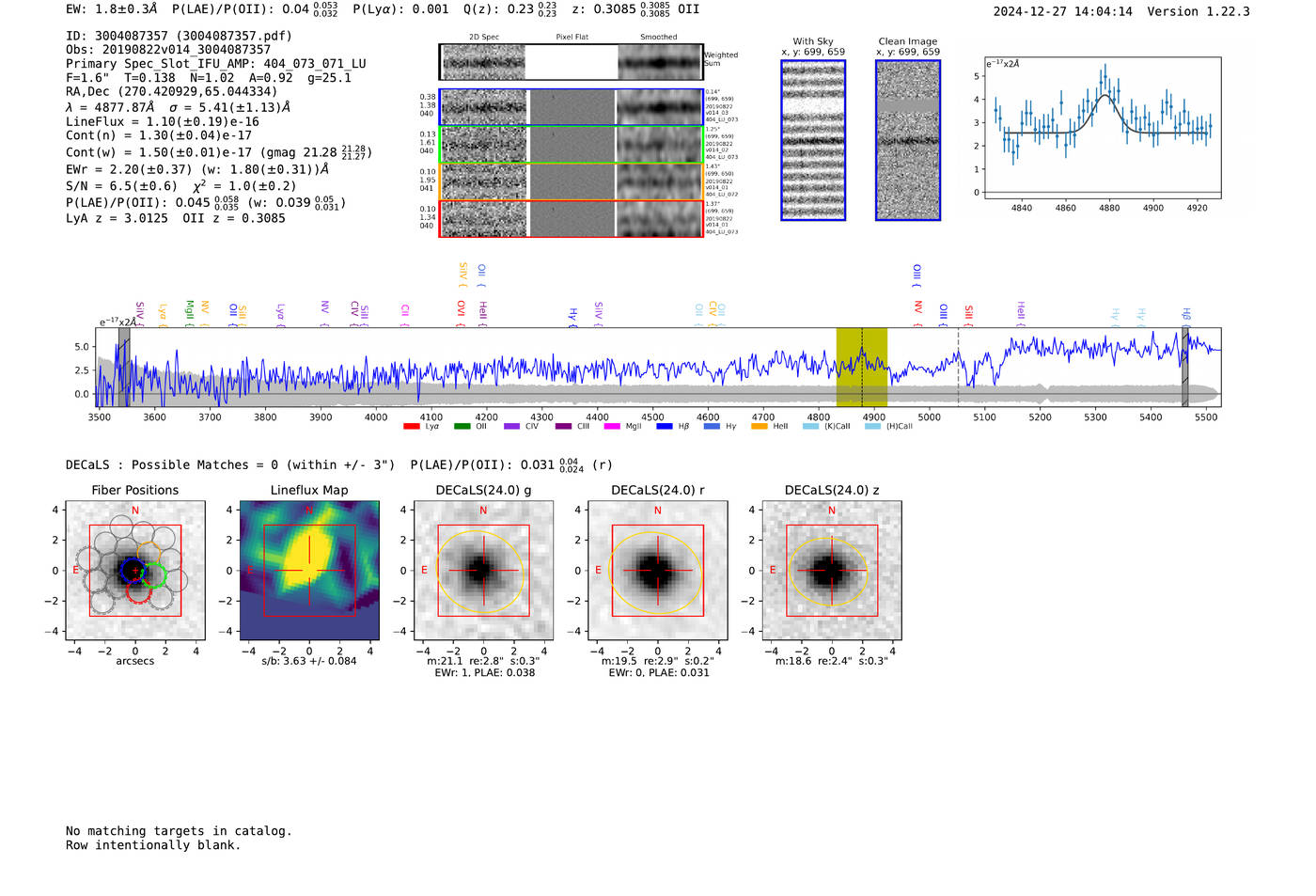Click the 'm:18.6 re:2.4" s:0.3"' caption
Image resolution: width=1316 pixels, height=896 pixels.
(832, 661)
